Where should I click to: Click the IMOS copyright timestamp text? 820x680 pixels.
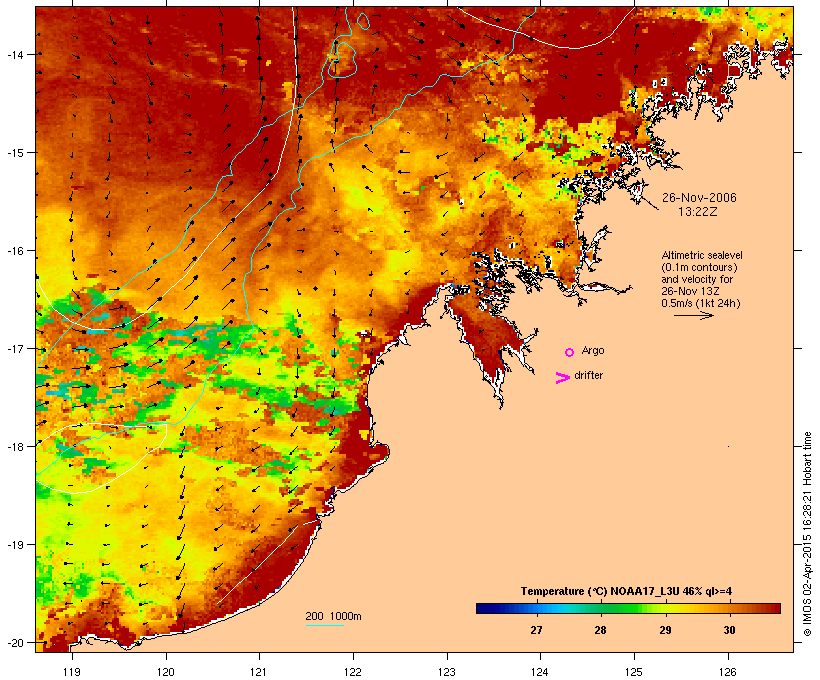(x=807, y=534)
